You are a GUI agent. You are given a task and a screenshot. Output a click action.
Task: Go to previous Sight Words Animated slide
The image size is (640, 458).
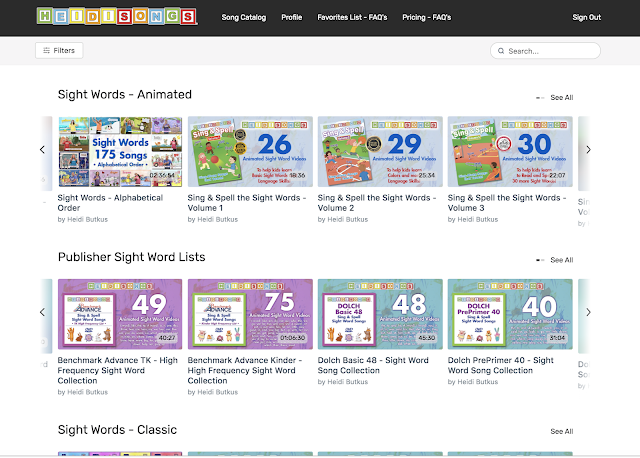(42, 150)
